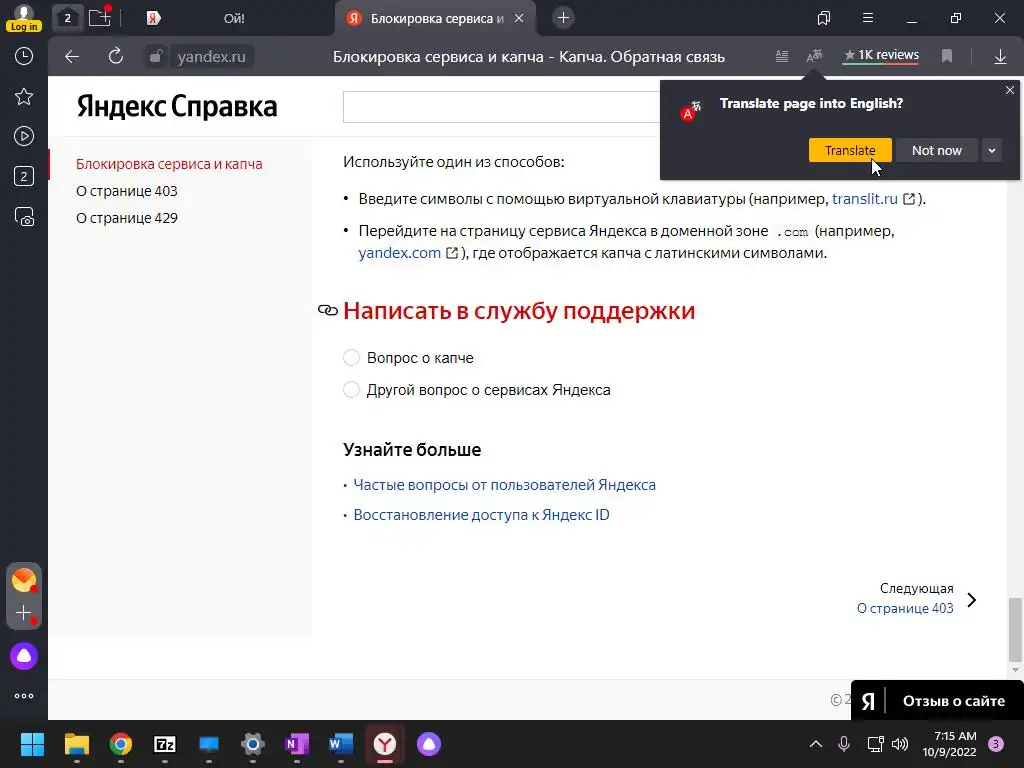Open File Explorer from taskbar
The height and width of the screenshot is (768, 1024).
pyautogui.click(x=76, y=744)
